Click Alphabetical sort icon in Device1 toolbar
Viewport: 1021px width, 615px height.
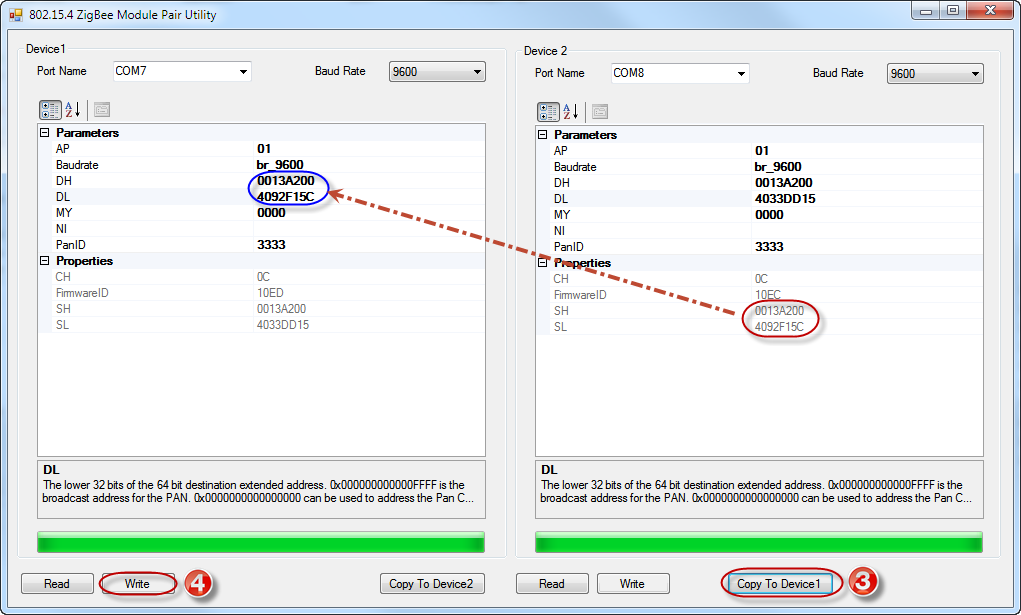click(73, 109)
